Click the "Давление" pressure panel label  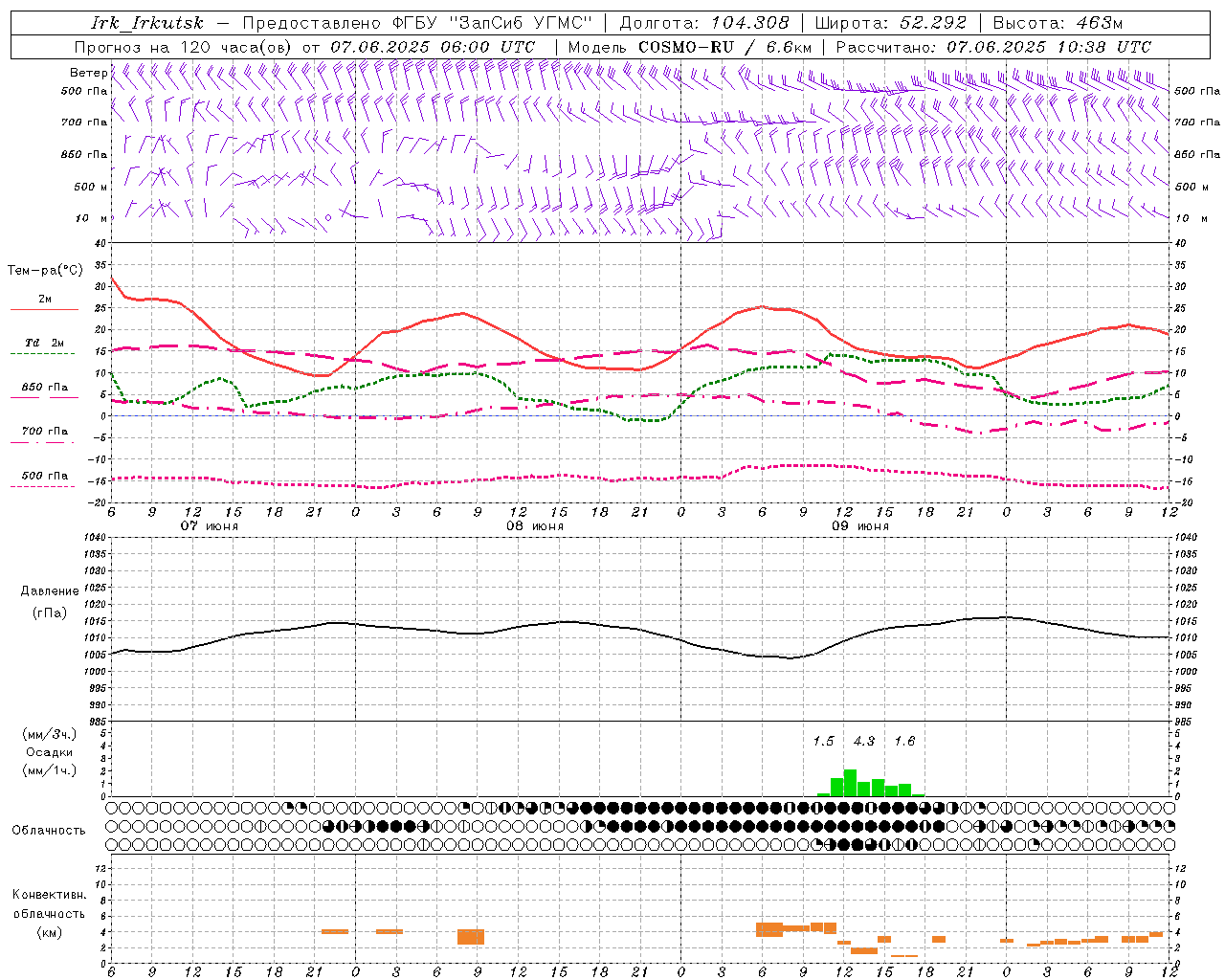[x=50, y=591]
